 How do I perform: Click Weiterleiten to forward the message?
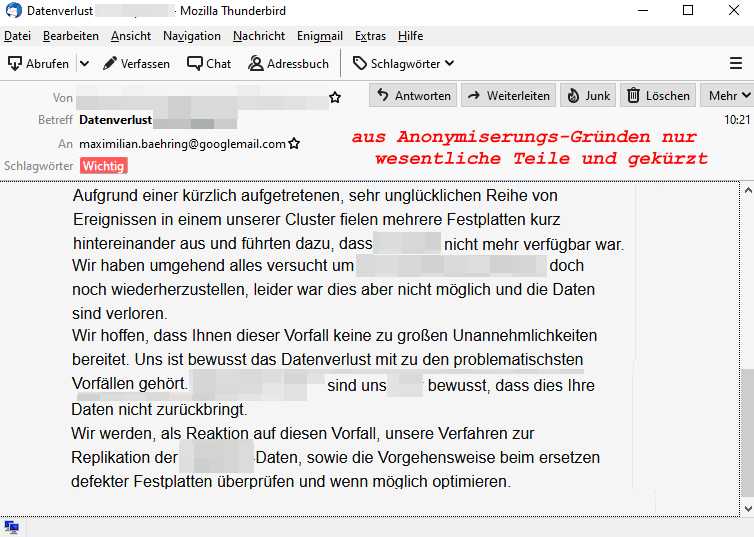pos(508,96)
